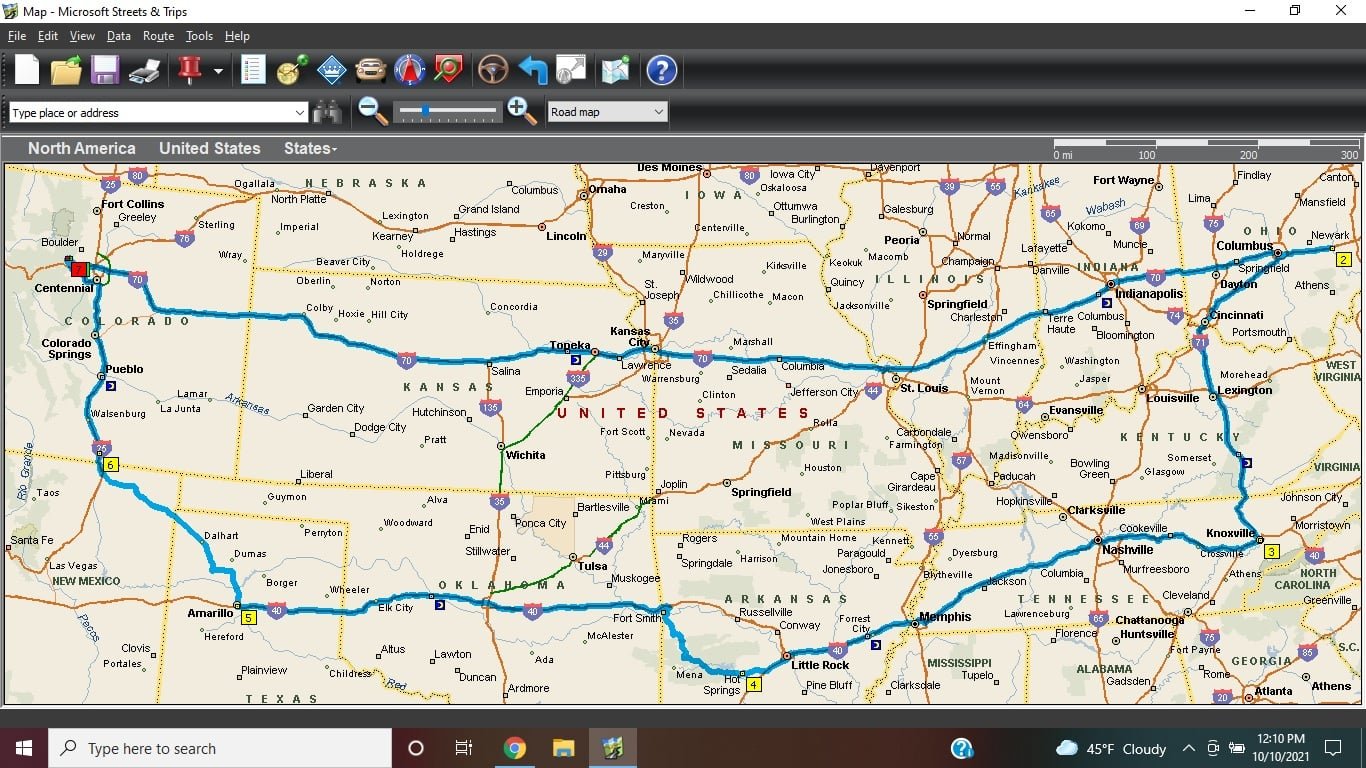The width and height of the screenshot is (1366, 768).
Task: Save the current map
Action: coord(105,70)
